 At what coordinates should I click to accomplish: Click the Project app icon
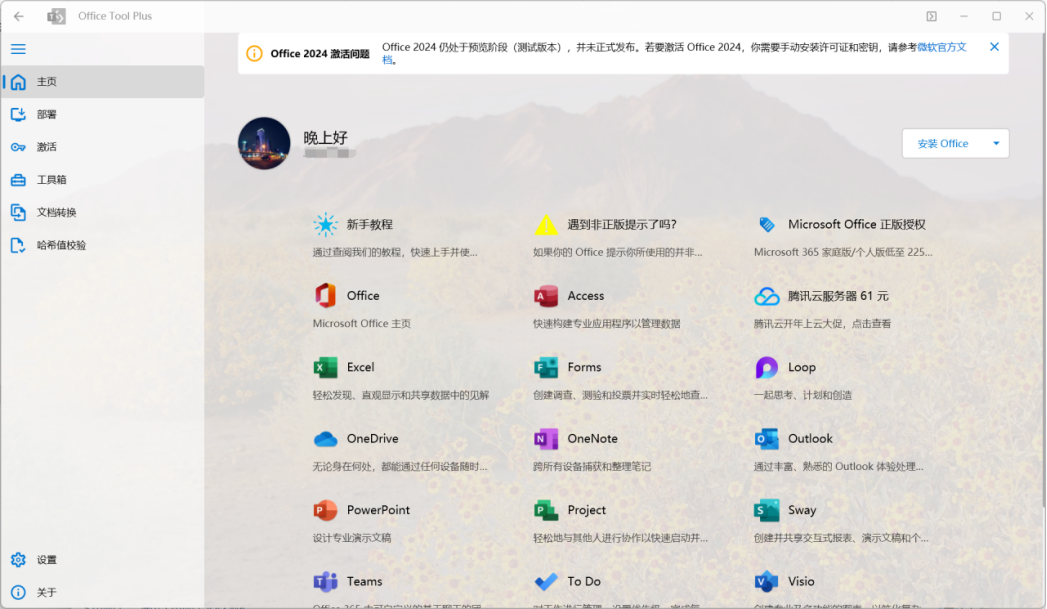point(546,510)
